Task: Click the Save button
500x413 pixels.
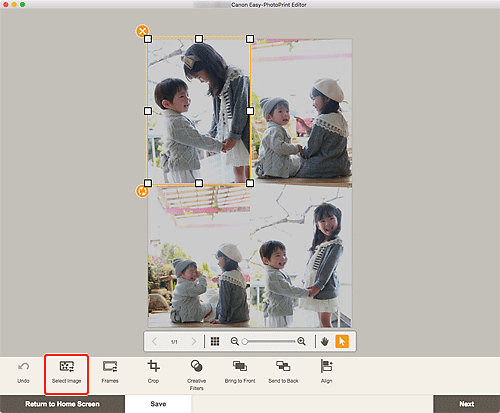Action: tap(158, 404)
